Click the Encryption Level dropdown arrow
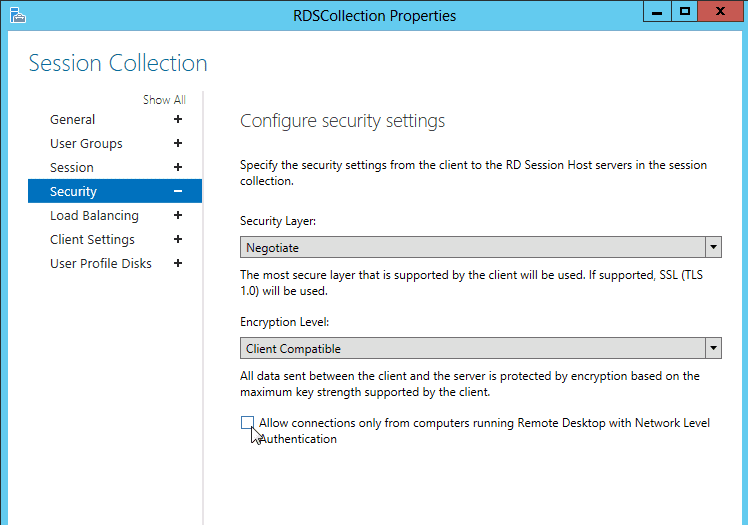 coord(713,348)
